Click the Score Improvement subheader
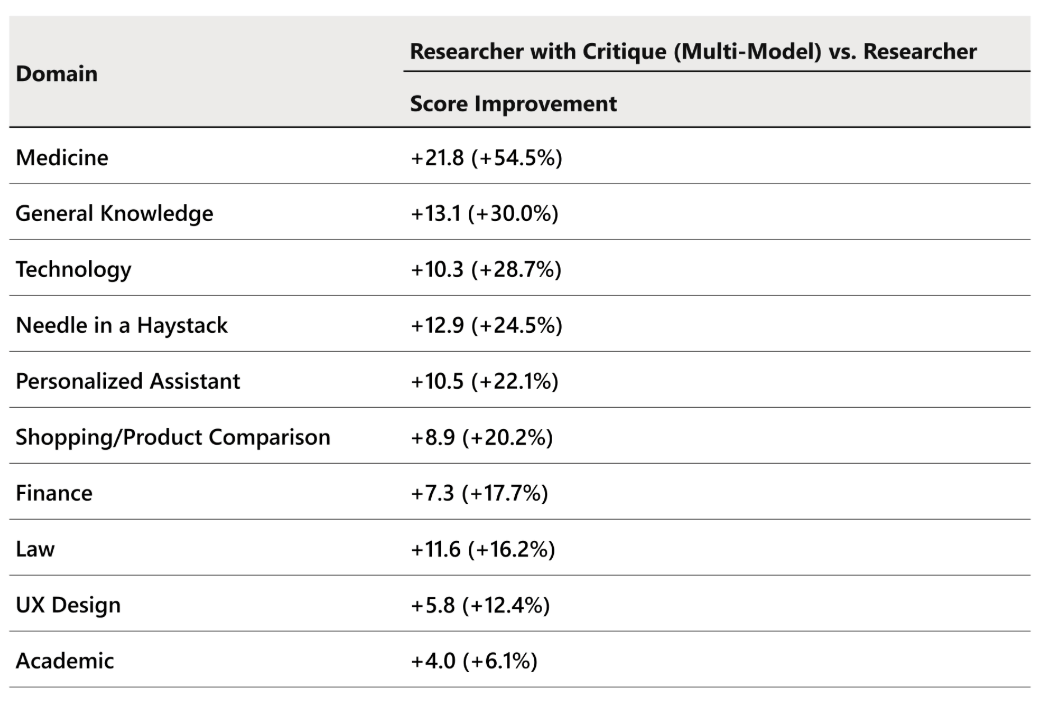This screenshot has width=1046, height=702. (x=513, y=104)
